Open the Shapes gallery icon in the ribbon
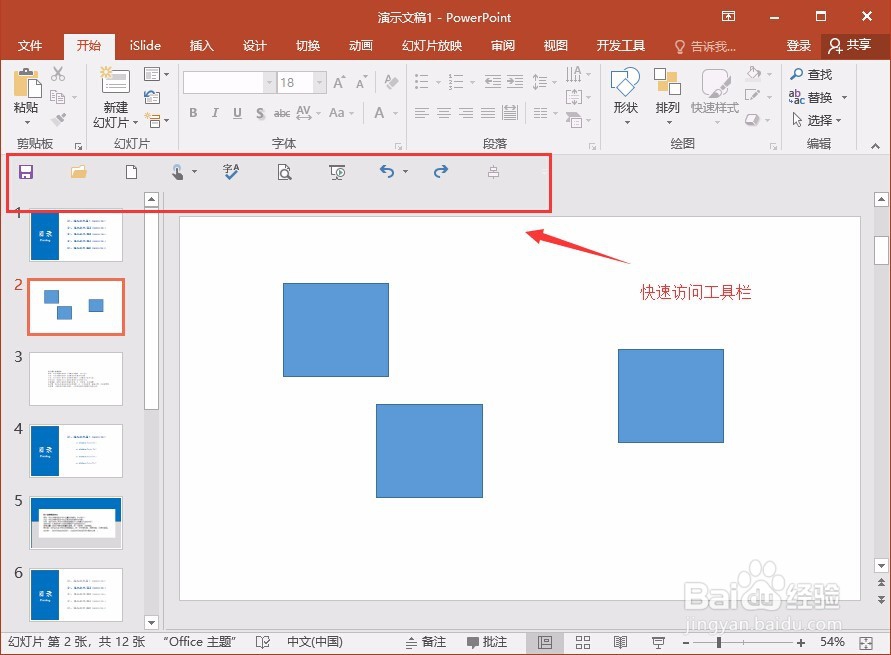The image size is (891, 655). 624,90
